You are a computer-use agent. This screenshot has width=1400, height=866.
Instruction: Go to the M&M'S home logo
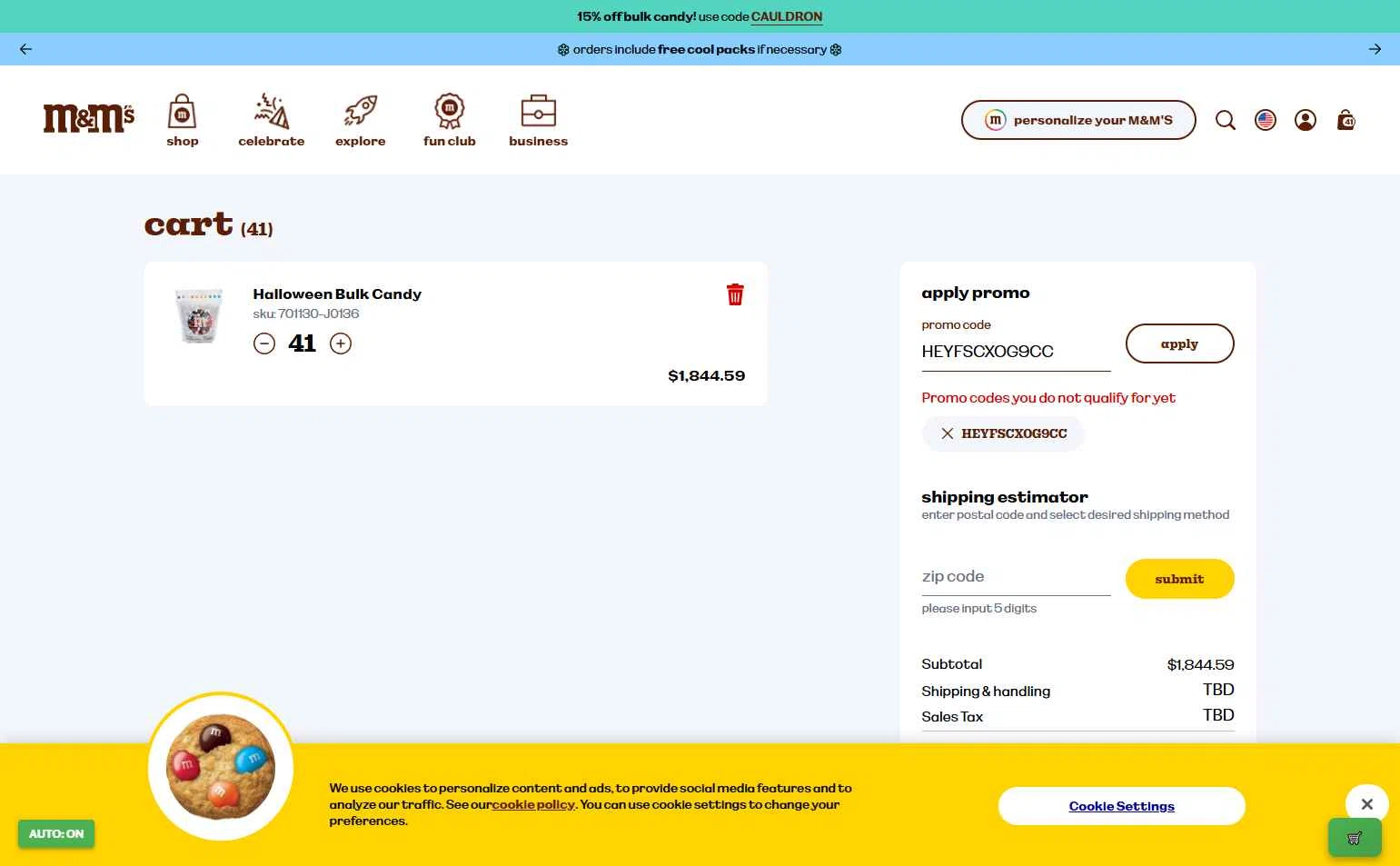pos(89,118)
